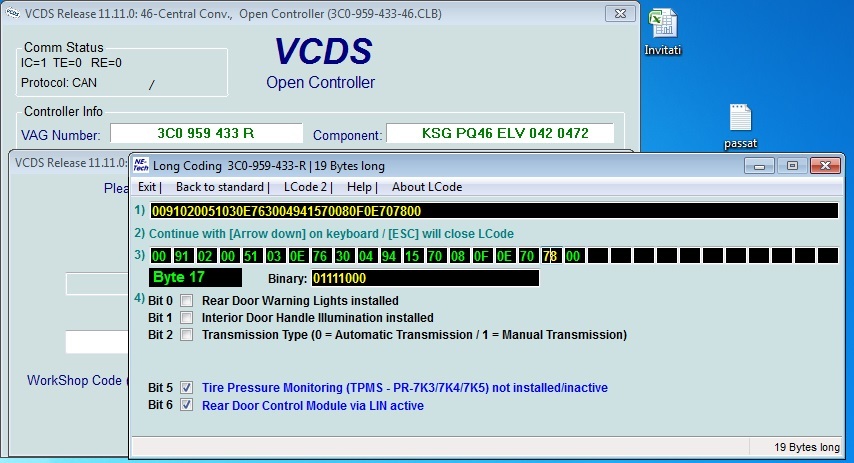Click Exit in the LCode menu bar
854x463 pixels.
click(x=147, y=187)
